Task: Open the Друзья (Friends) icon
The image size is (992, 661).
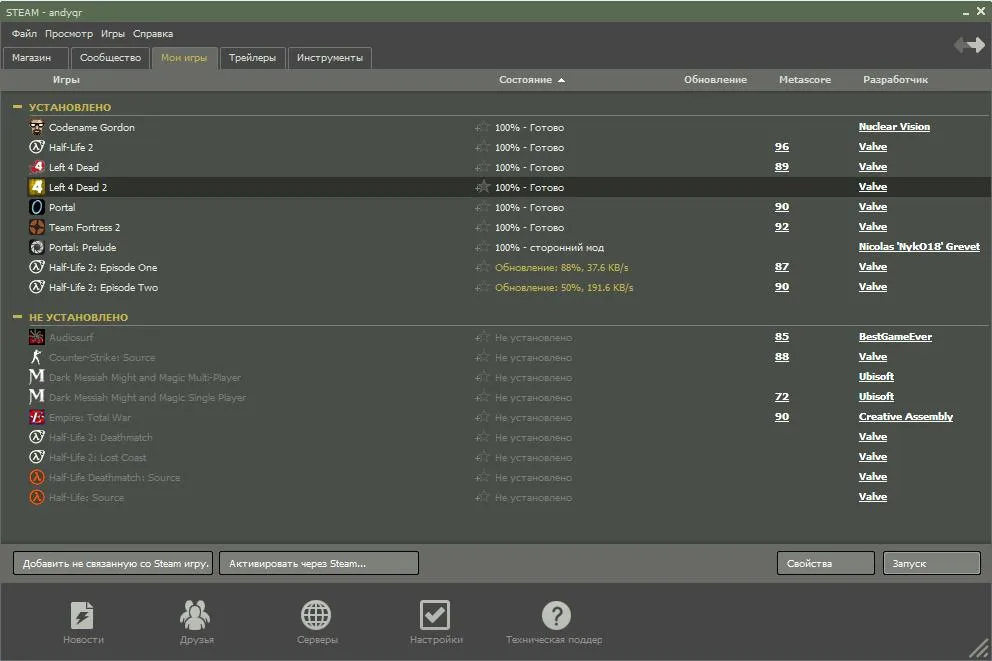Action: 195,615
